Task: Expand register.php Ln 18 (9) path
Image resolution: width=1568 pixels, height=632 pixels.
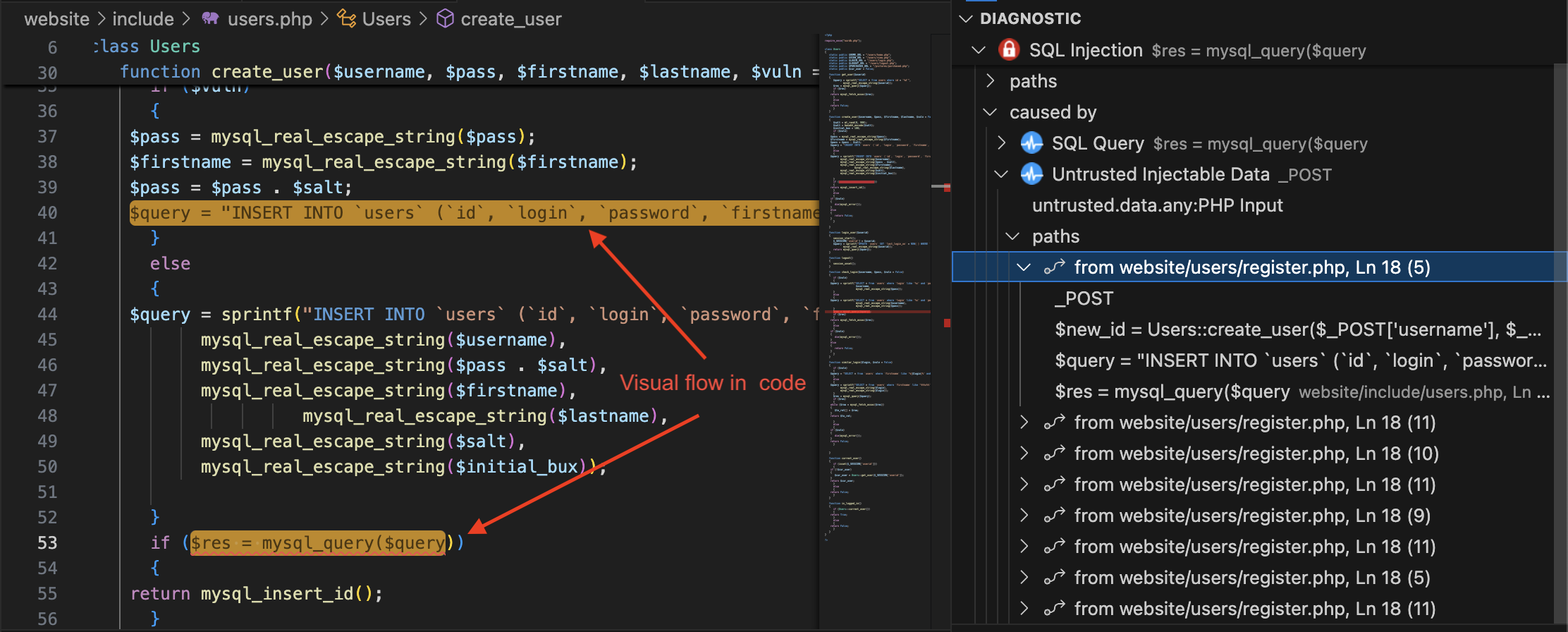Action: click(x=1024, y=516)
